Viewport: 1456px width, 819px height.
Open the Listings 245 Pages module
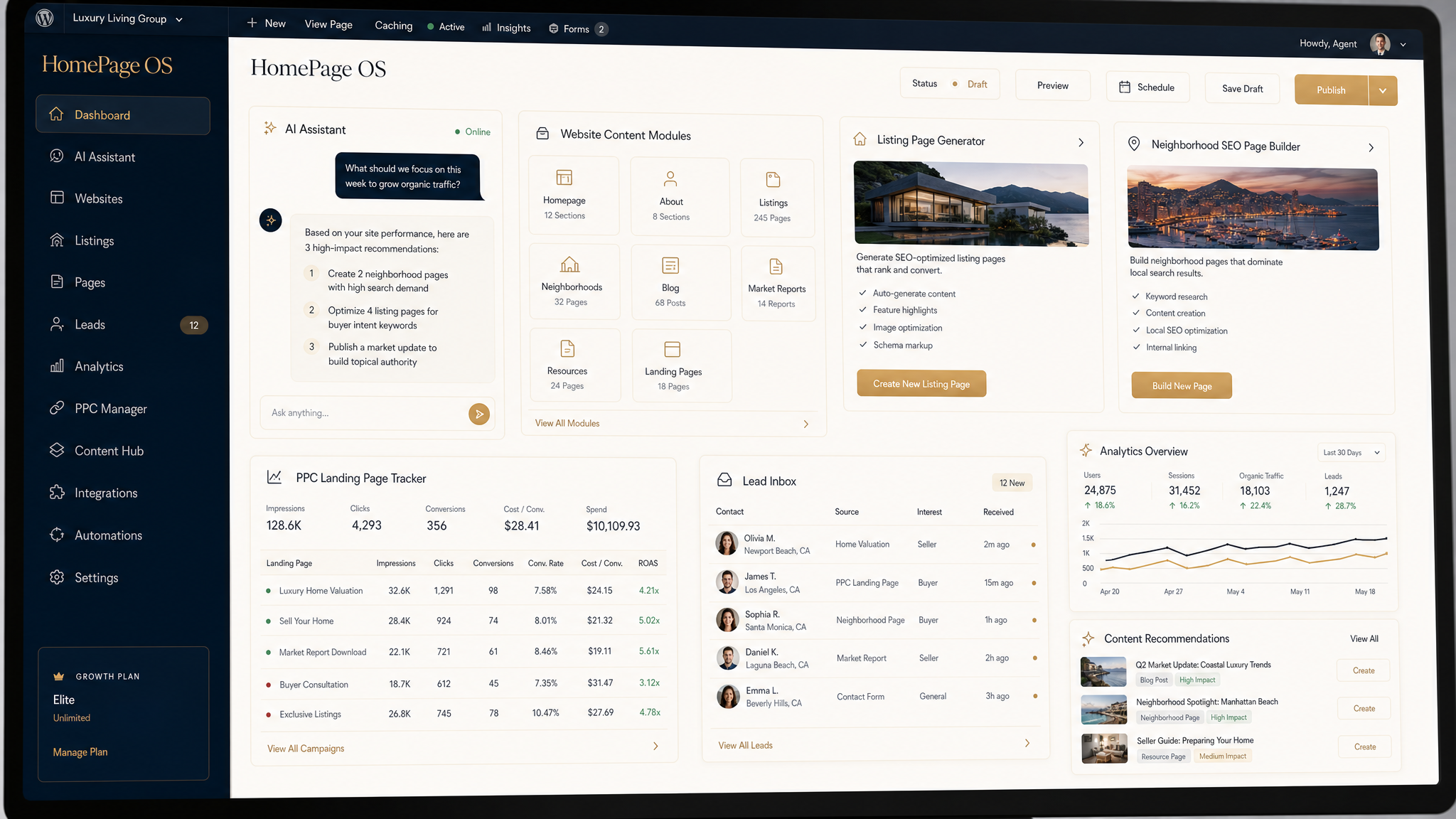pos(777,198)
